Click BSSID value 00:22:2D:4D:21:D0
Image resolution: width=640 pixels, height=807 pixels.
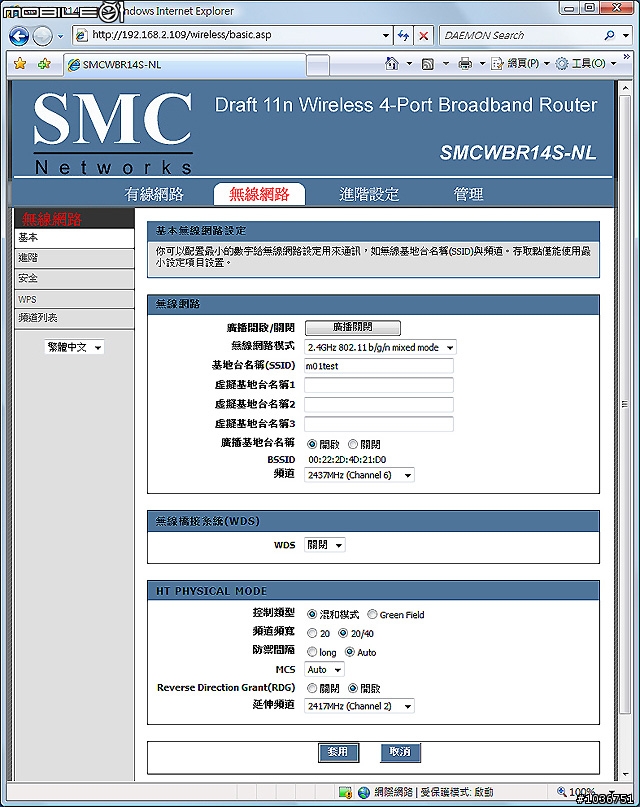(x=347, y=460)
